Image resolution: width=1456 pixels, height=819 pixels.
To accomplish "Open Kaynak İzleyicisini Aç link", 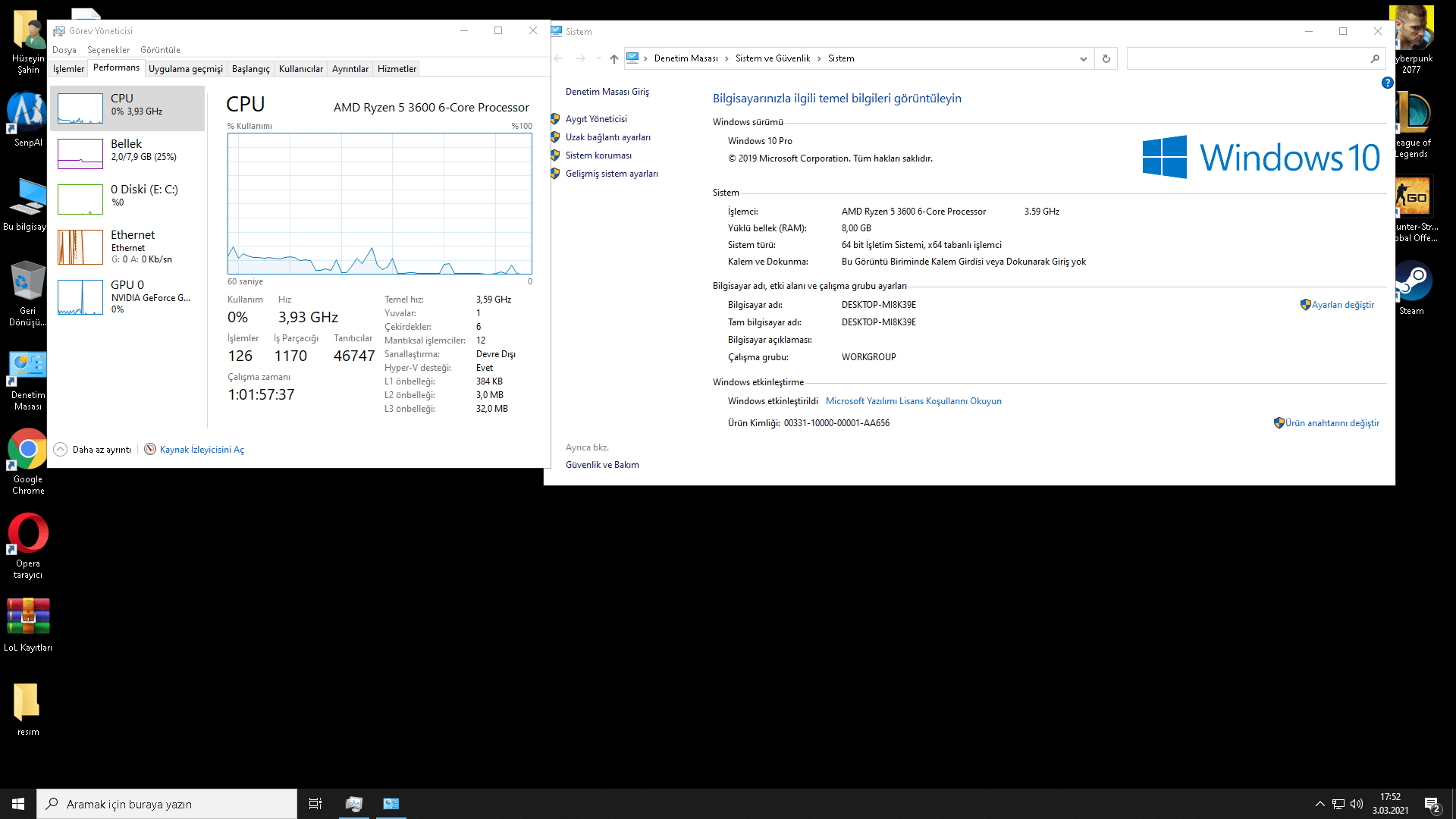I will 202,450.
